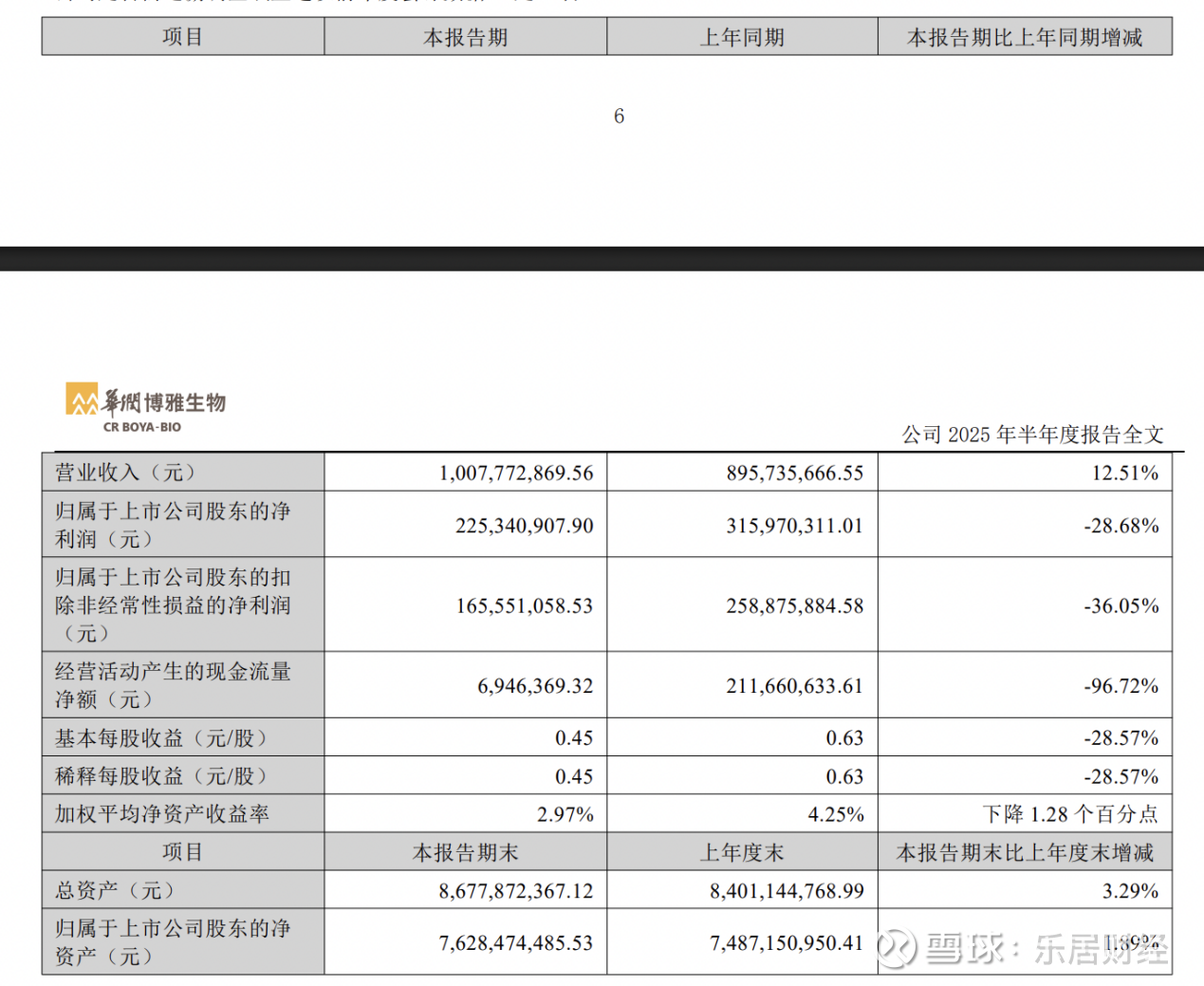Viewport: 1204px width, 986px height.
Task: Click the value 8,401,144,768.99
Action: coord(787,891)
